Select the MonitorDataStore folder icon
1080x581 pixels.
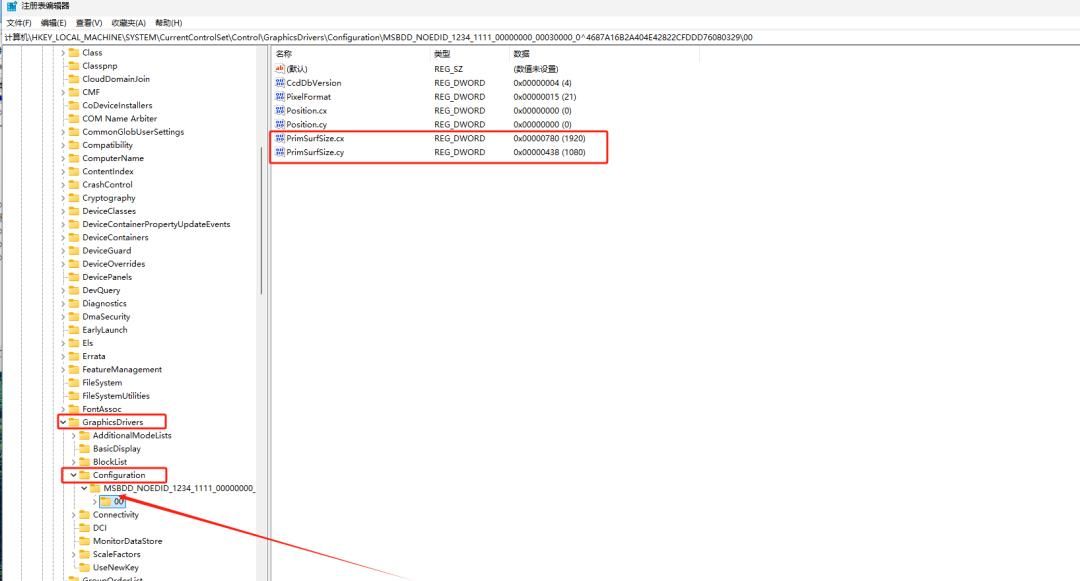point(85,541)
